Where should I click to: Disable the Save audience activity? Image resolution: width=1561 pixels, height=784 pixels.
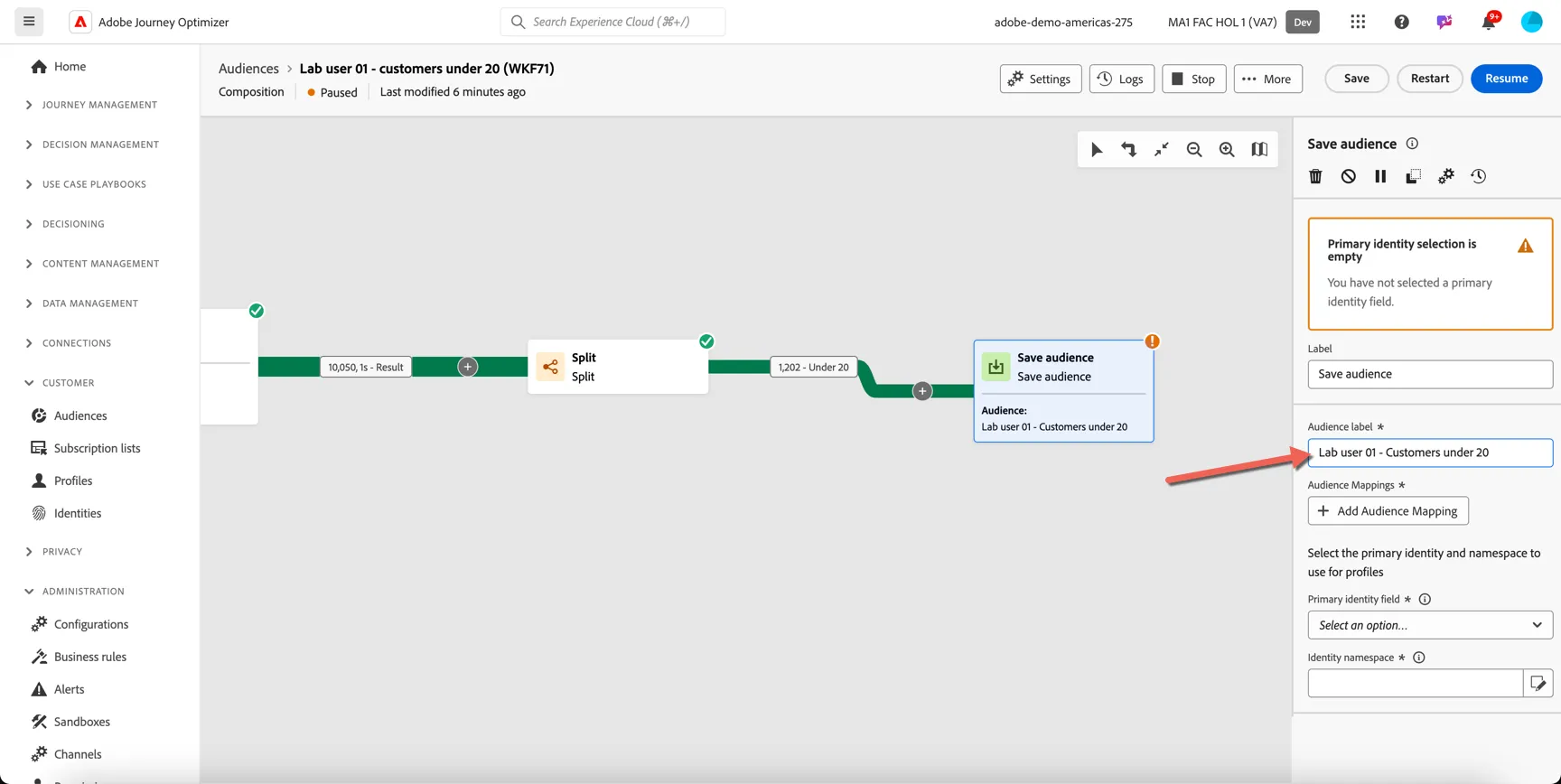[x=1348, y=176]
